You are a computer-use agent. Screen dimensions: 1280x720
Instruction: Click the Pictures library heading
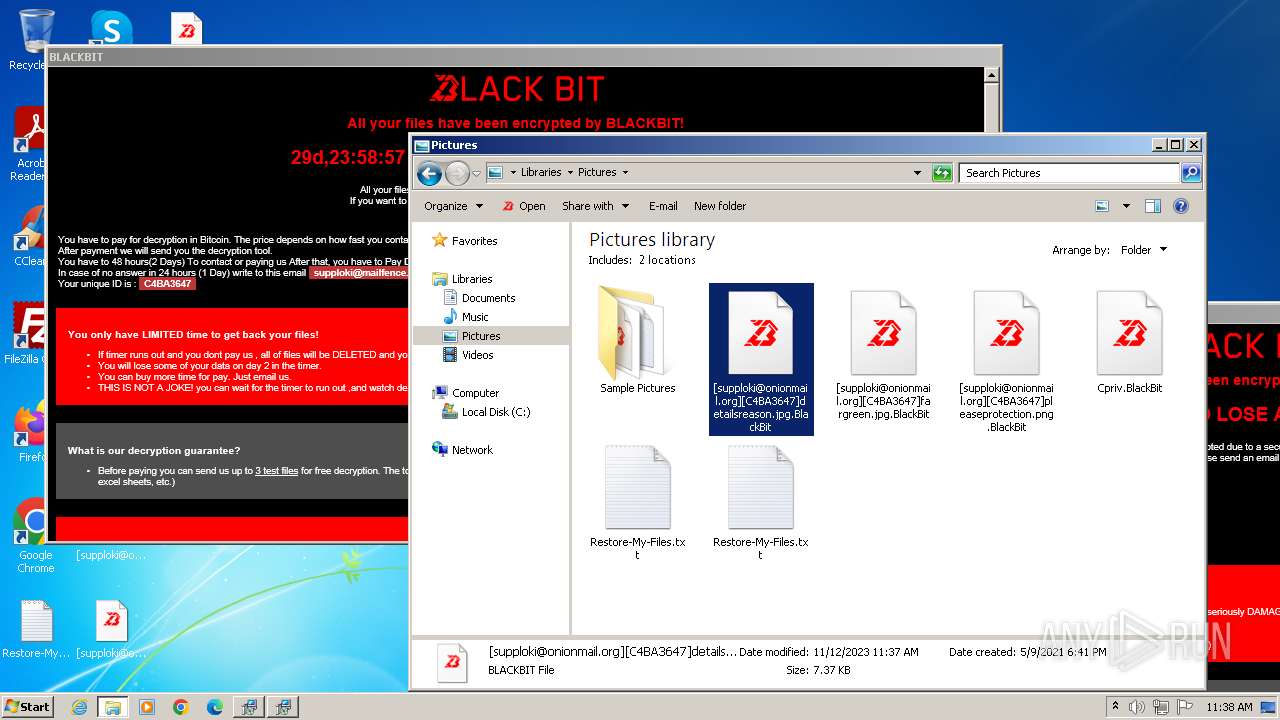tap(652, 240)
